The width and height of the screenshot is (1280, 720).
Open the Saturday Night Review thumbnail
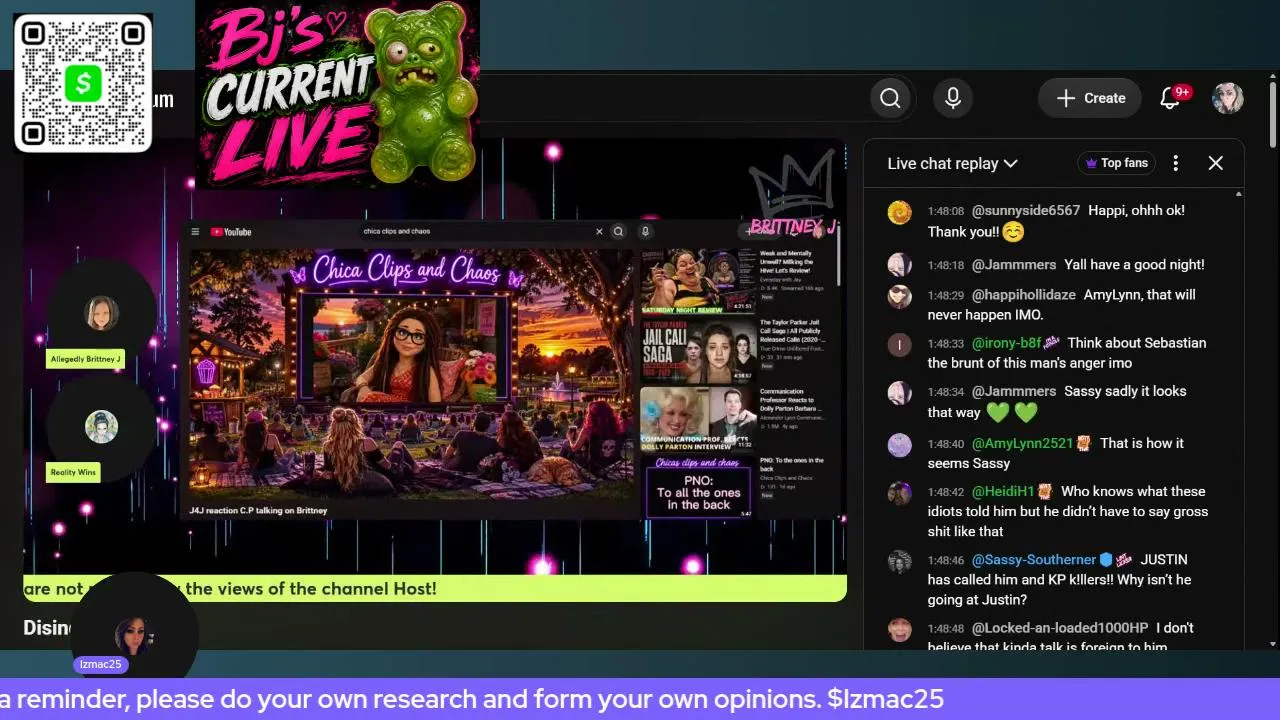click(698, 280)
